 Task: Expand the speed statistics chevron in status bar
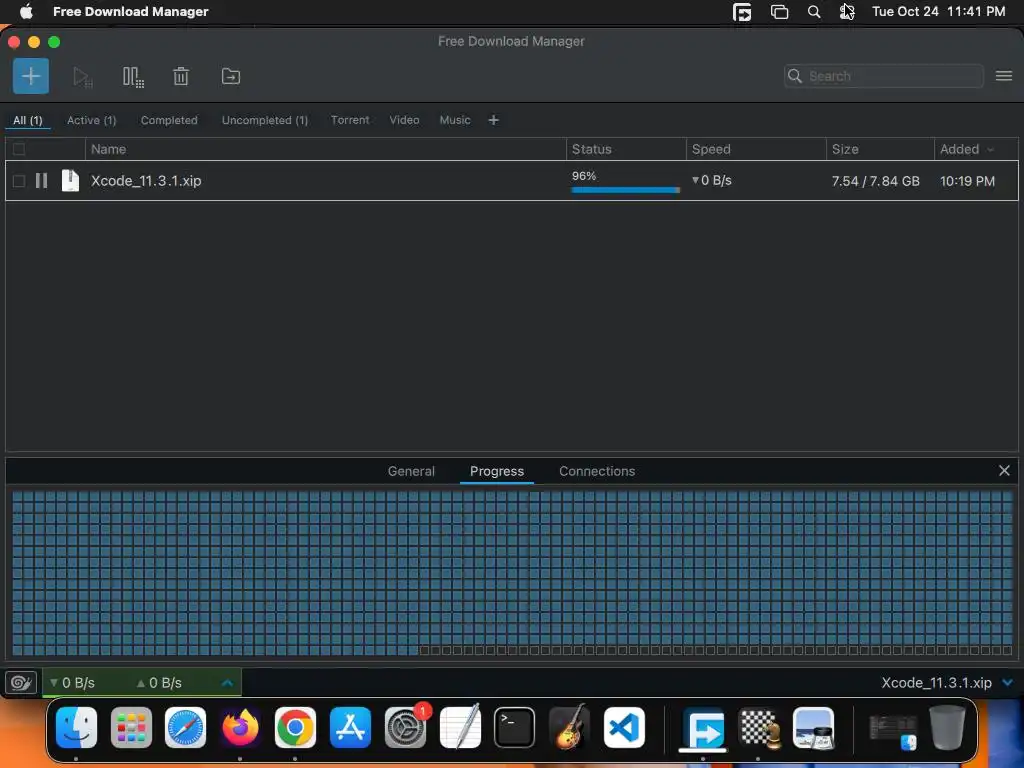tap(227, 683)
